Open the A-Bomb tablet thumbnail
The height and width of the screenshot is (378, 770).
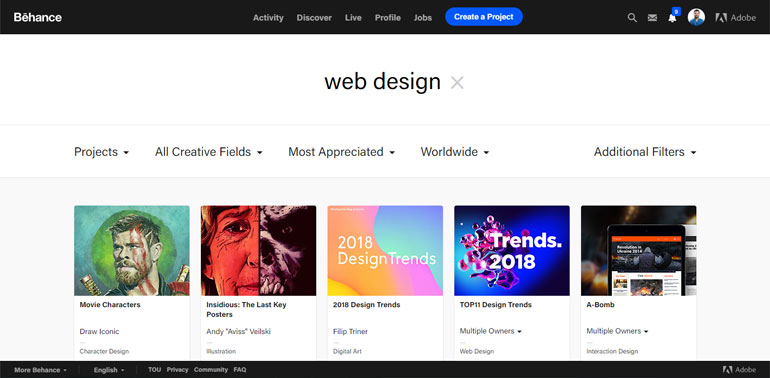pyautogui.click(x=638, y=250)
